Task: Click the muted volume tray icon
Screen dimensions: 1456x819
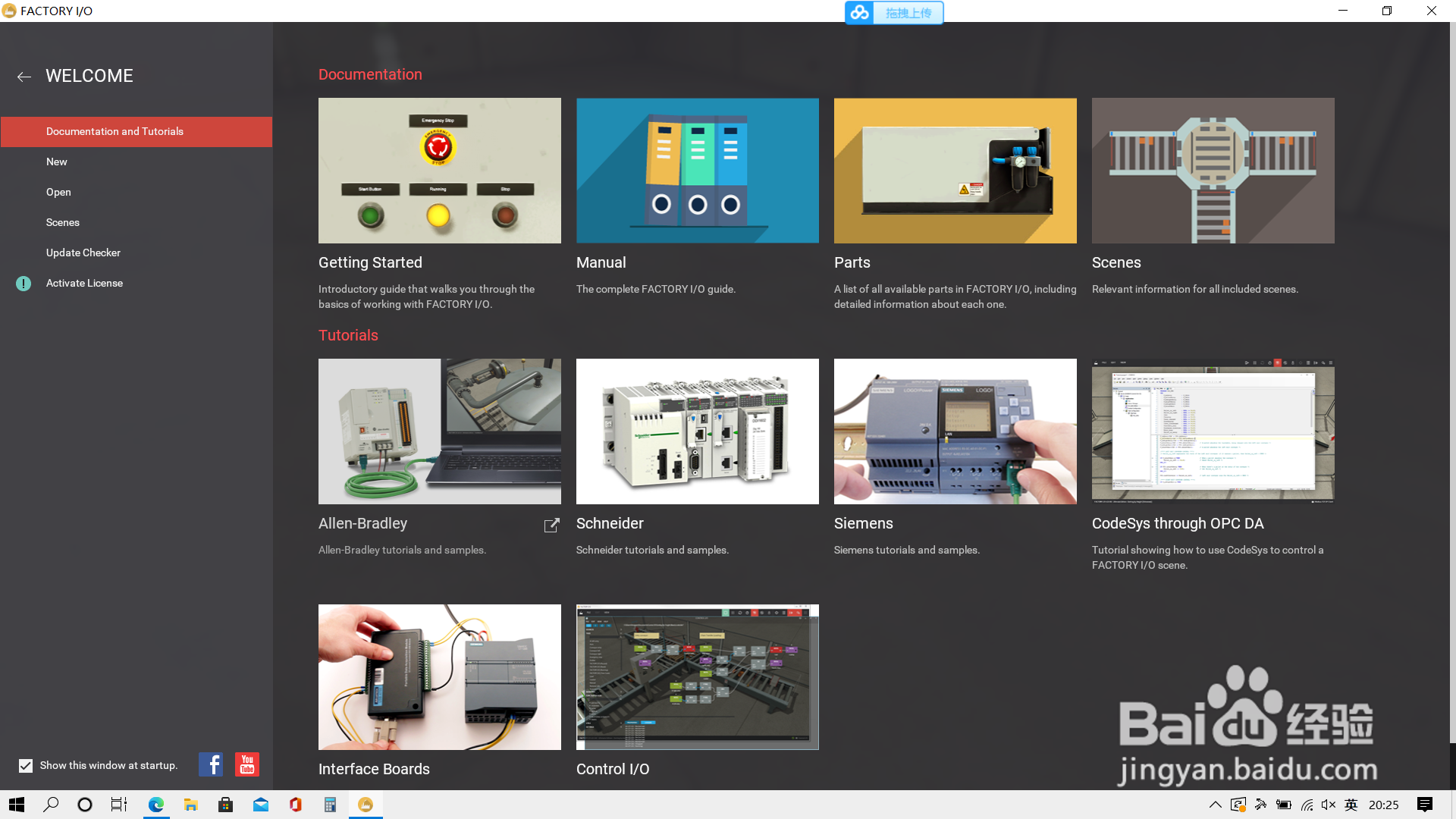Action: (x=1329, y=805)
